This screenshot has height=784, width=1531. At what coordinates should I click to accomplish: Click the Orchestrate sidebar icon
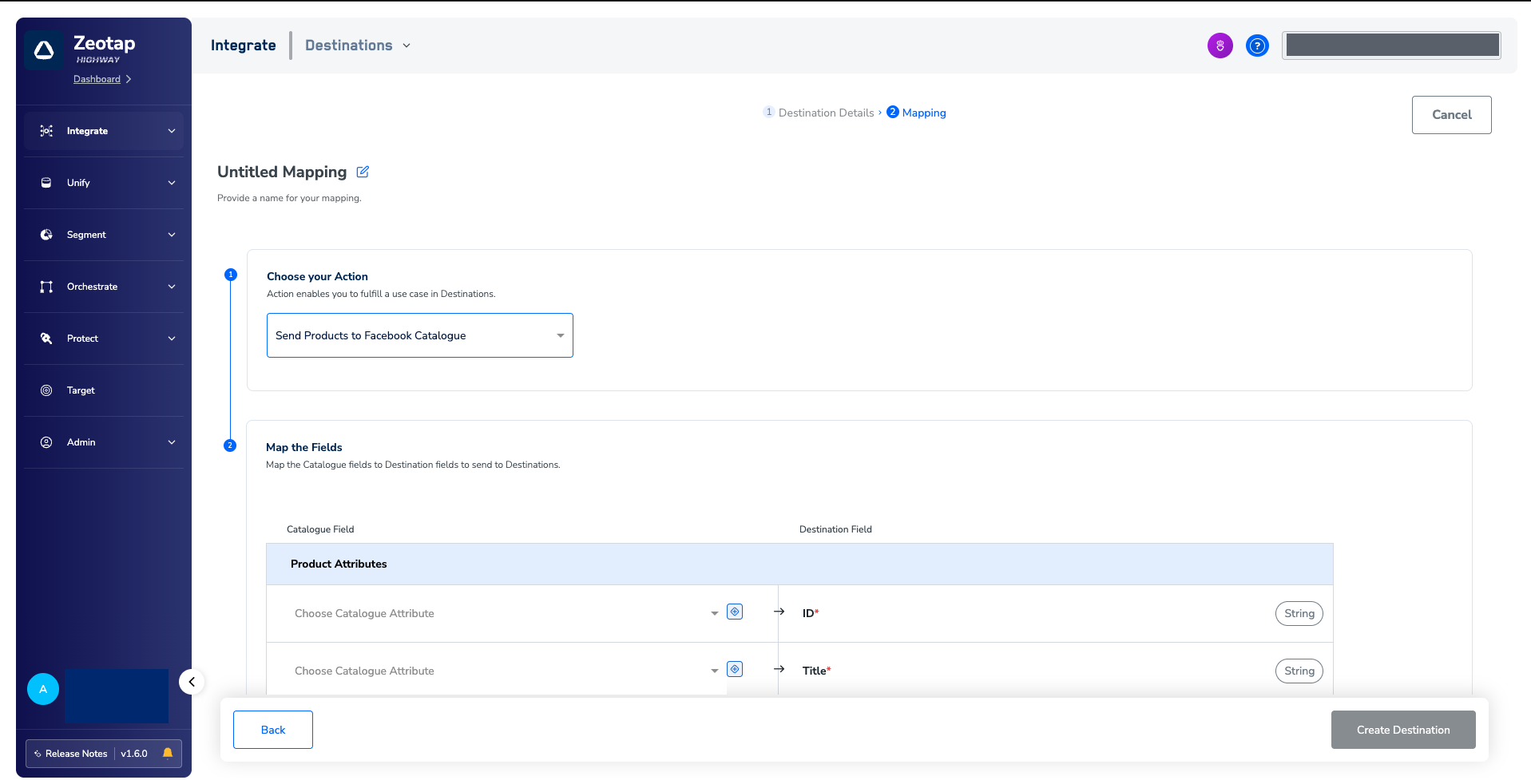tap(46, 287)
